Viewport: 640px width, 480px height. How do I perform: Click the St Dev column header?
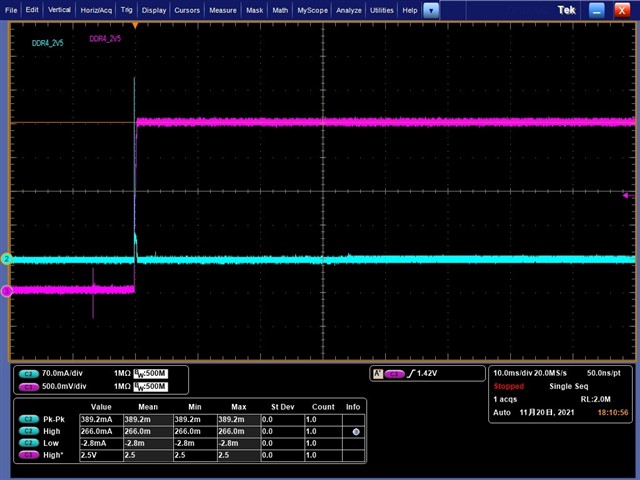click(x=282, y=407)
